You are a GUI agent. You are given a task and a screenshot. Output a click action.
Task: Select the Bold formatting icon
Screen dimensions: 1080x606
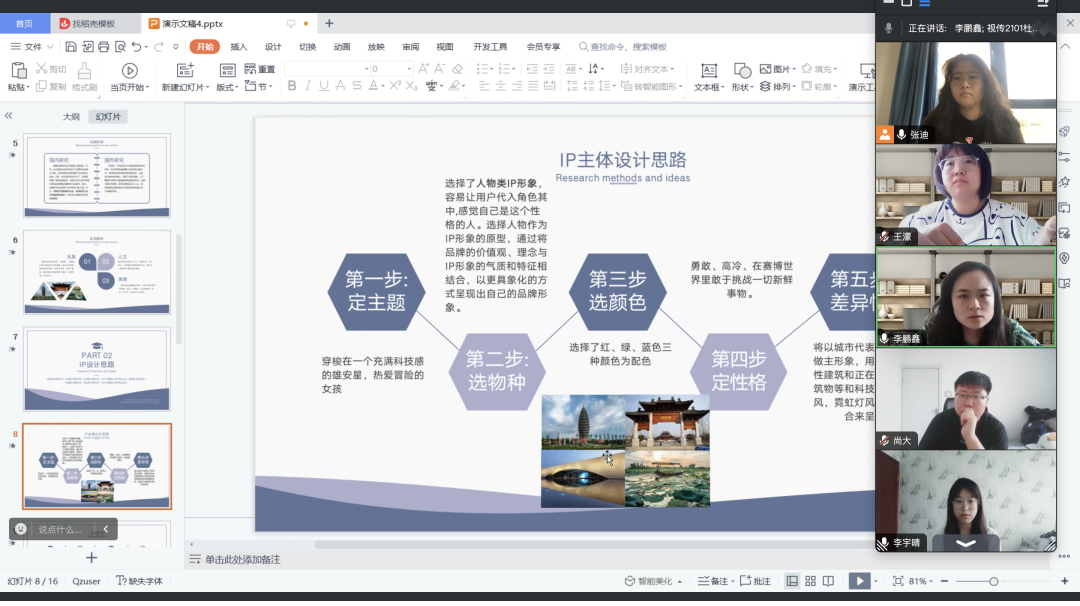(291, 87)
